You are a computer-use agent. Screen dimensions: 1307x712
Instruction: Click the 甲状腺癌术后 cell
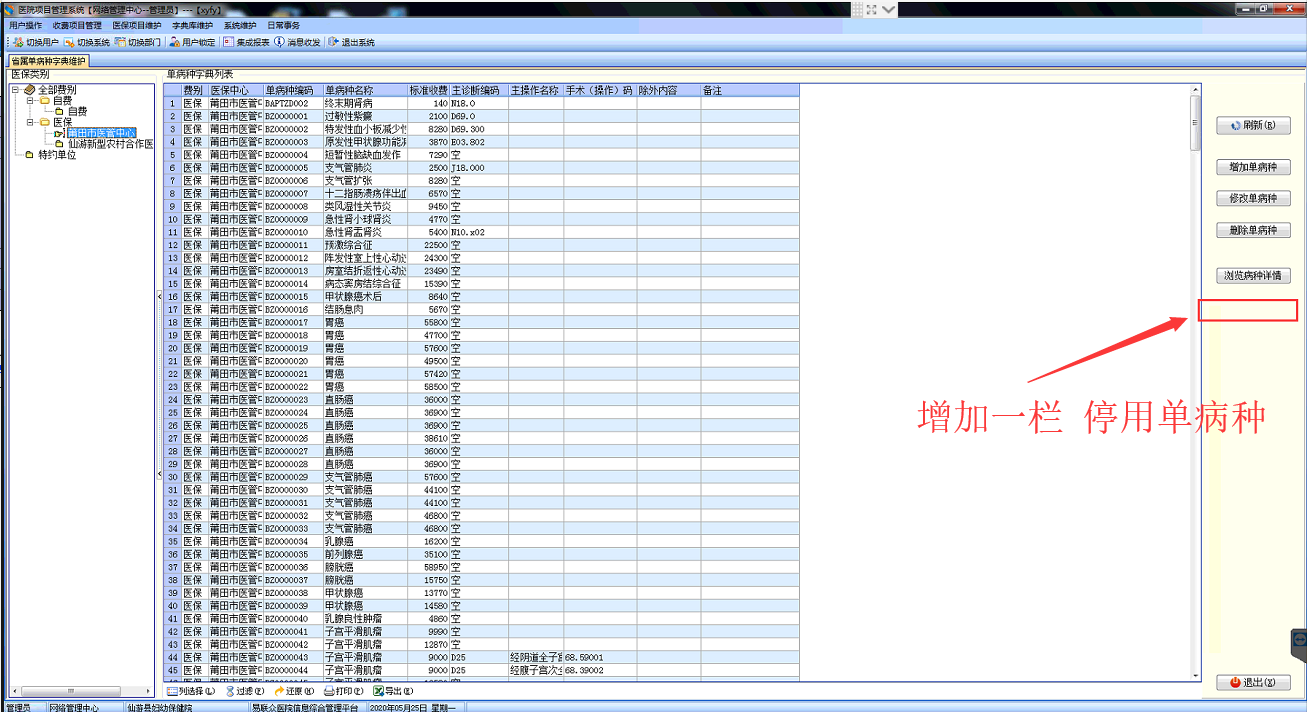365,296
